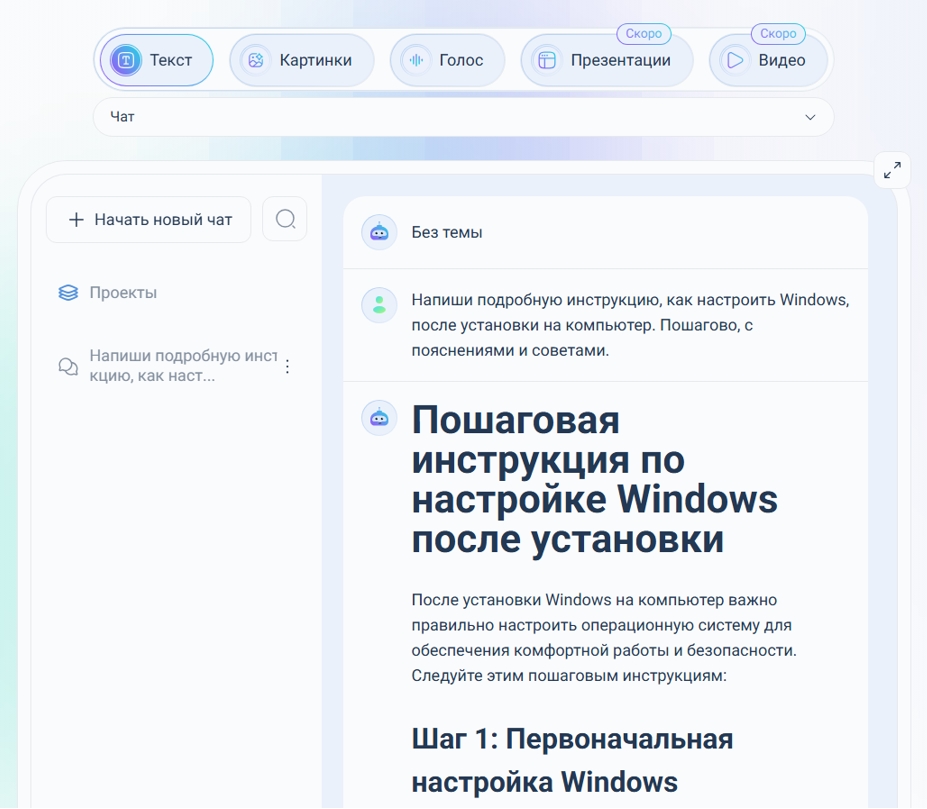927x809 pixels.
Task: Open the Чат mode dropdown
Action: click(464, 117)
